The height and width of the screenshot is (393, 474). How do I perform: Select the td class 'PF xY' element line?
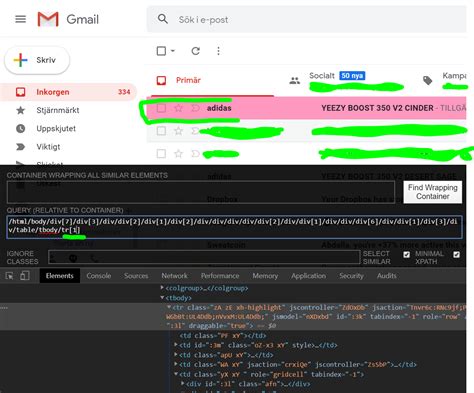click(223, 336)
